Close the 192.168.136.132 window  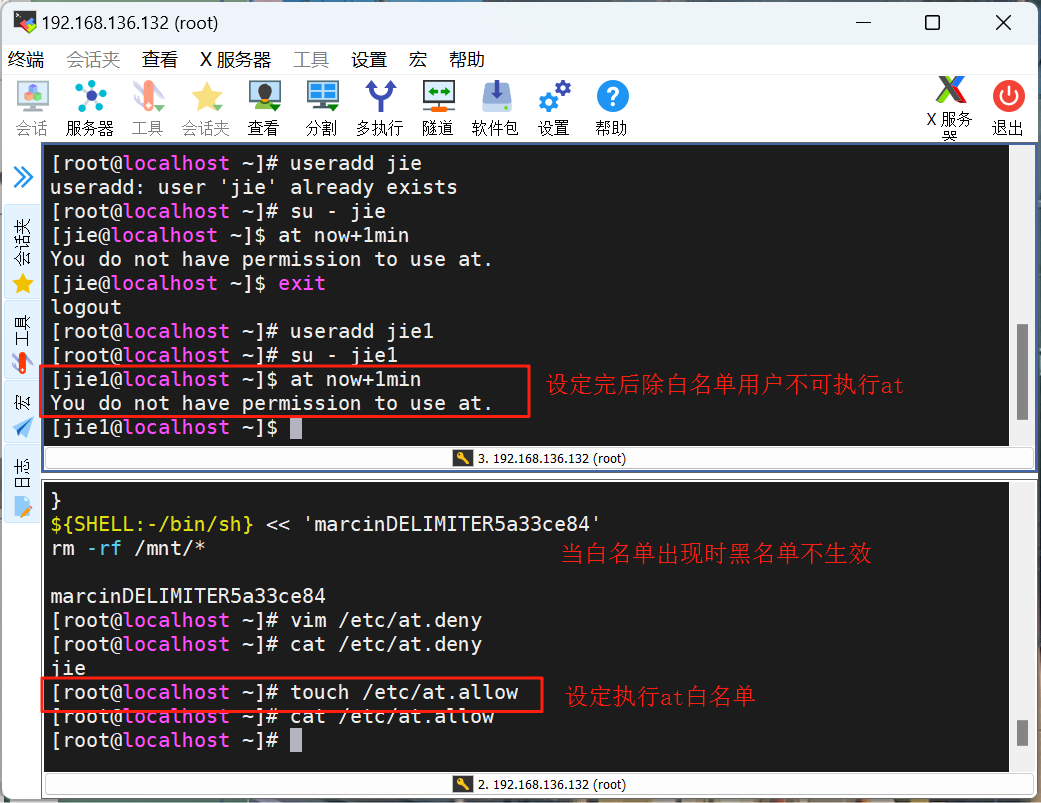(1003, 23)
